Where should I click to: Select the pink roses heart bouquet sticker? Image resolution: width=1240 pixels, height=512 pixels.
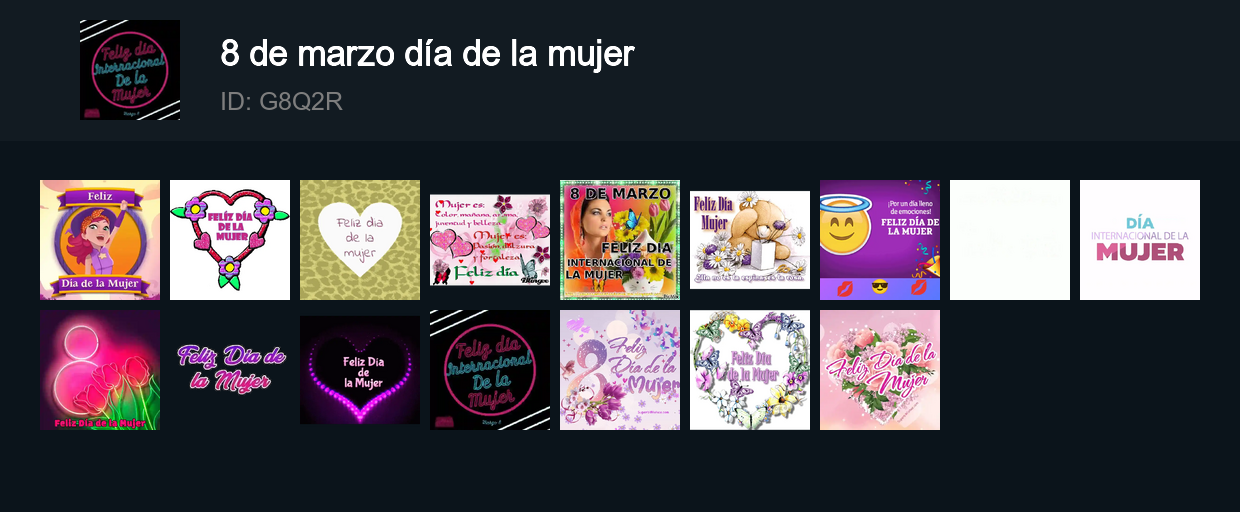point(880,370)
